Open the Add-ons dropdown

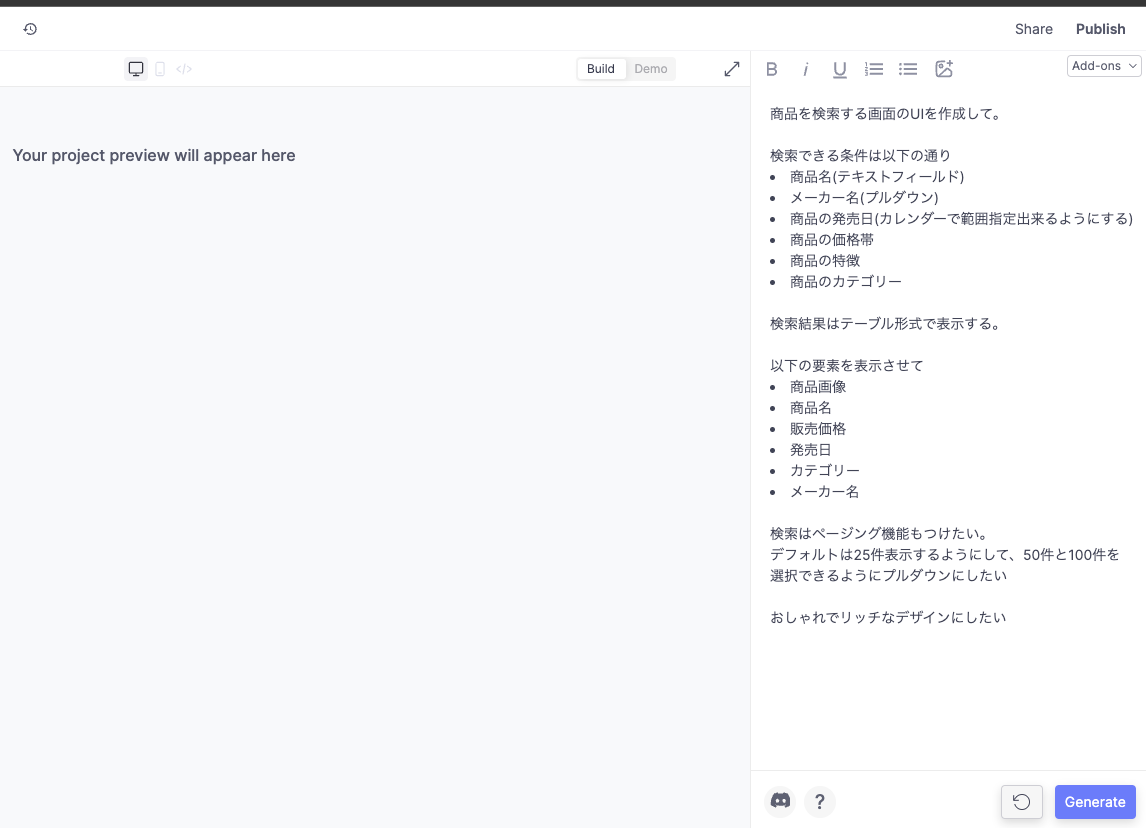pyautogui.click(x=1104, y=66)
